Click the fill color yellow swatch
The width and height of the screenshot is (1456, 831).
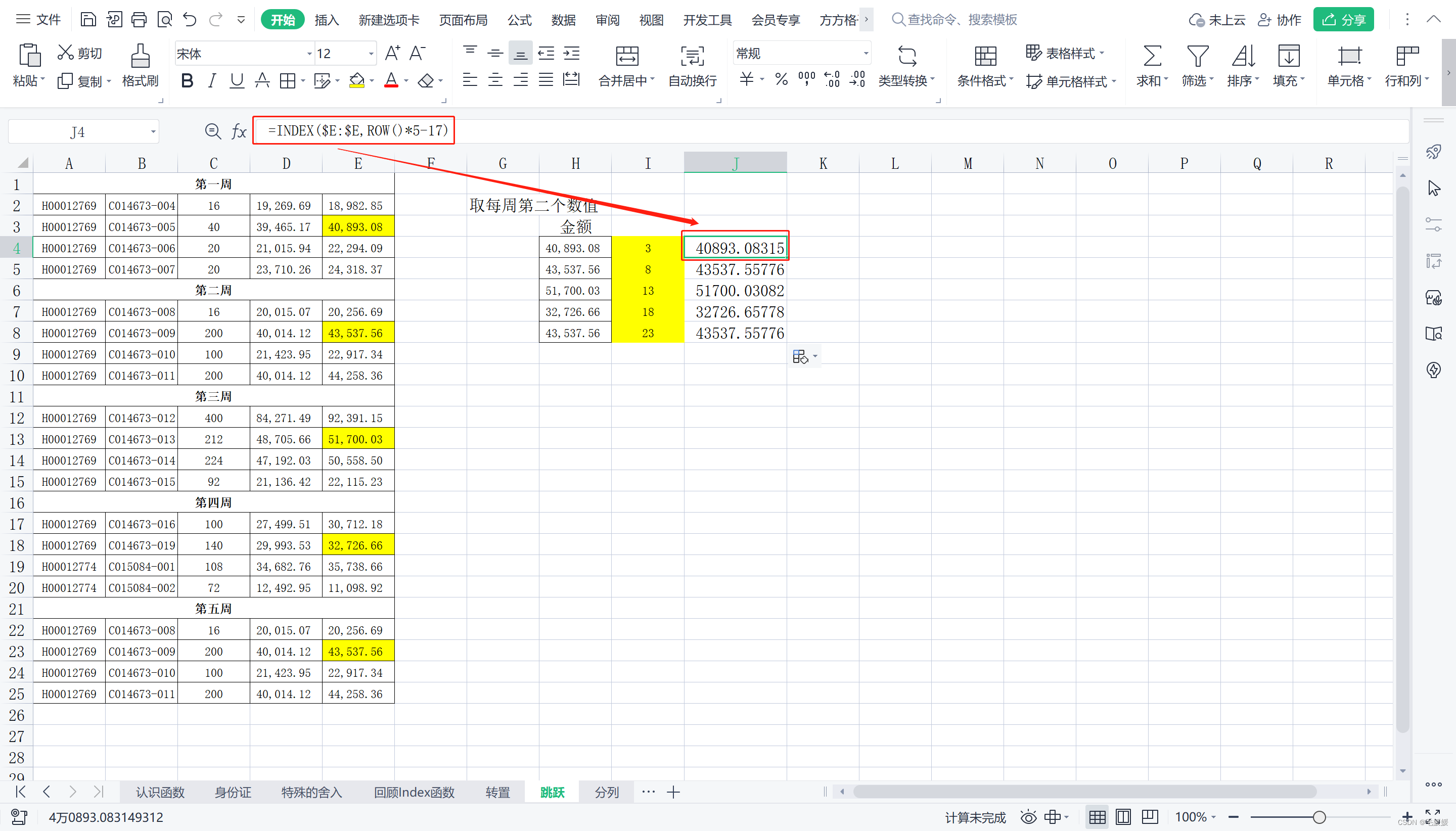click(x=357, y=81)
